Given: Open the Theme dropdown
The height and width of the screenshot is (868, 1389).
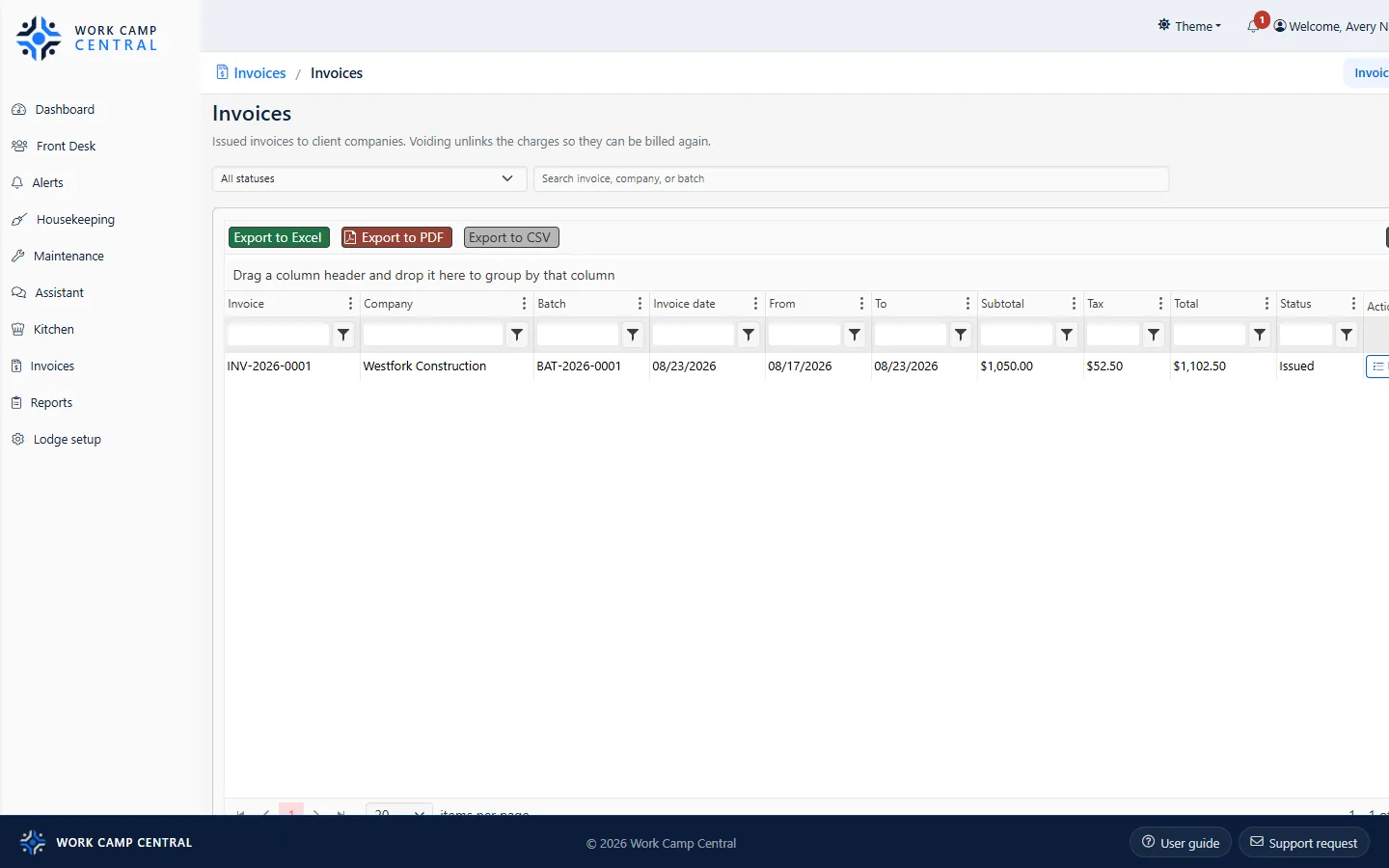Looking at the screenshot, I should click(x=1189, y=26).
